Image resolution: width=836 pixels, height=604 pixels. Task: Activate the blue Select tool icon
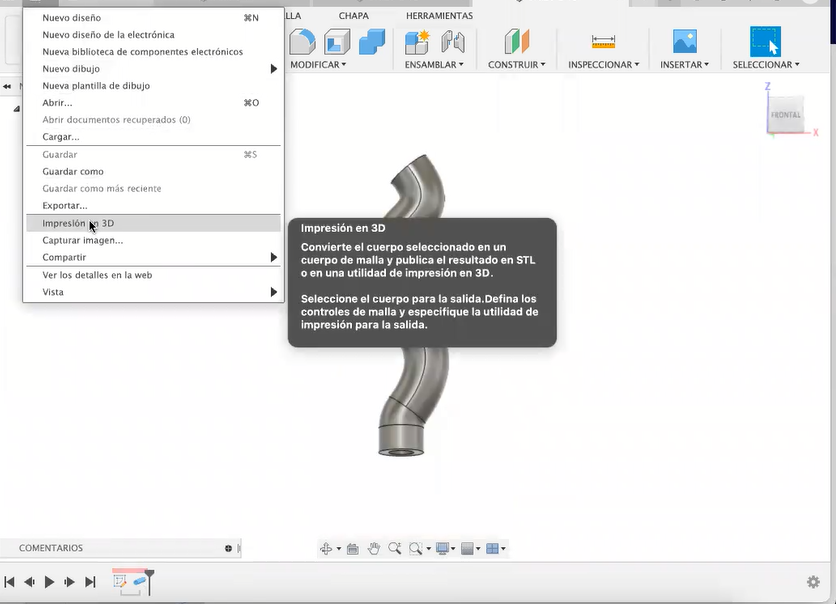click(x=765, y=41)
